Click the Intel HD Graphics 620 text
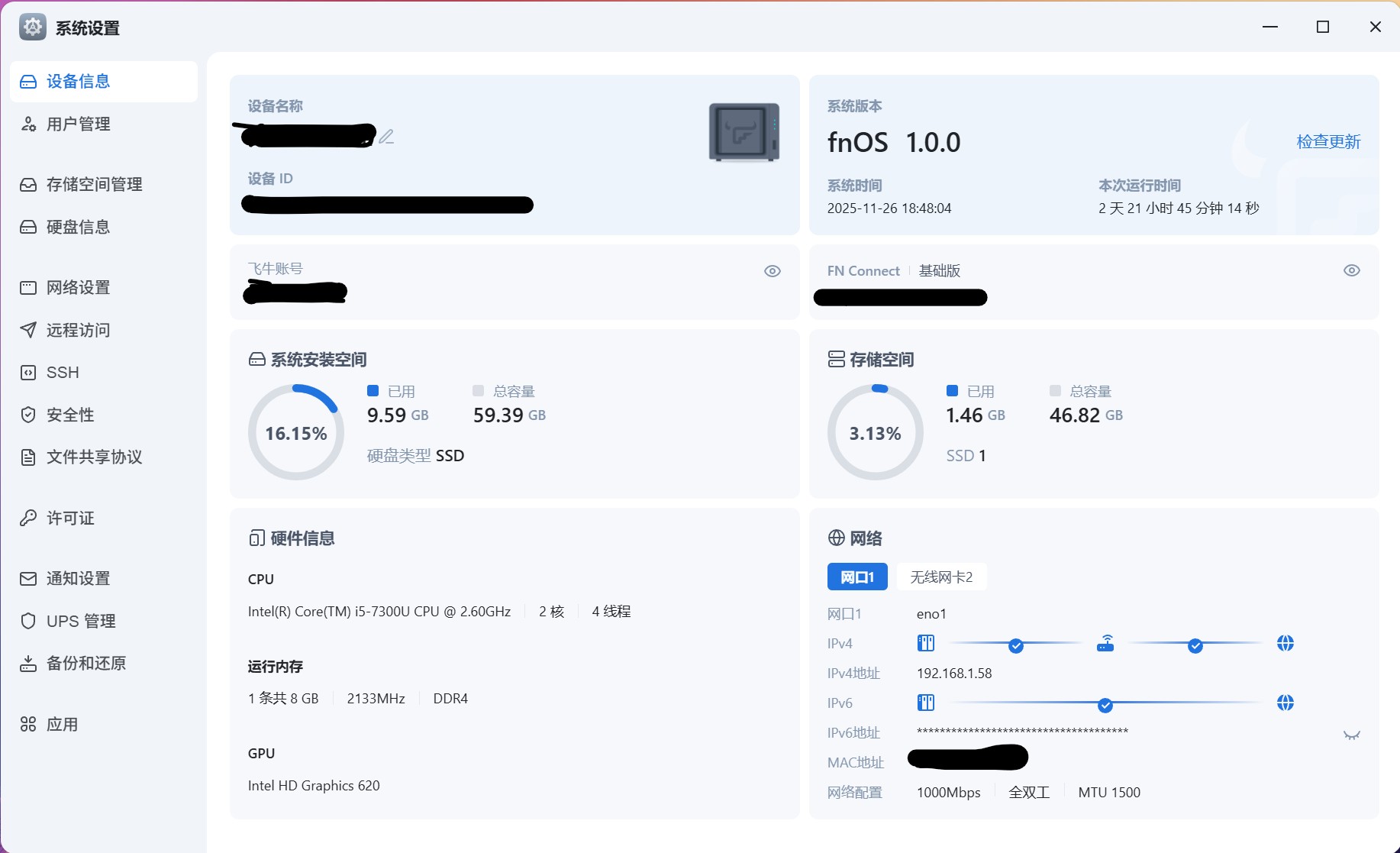This screenshot has height=853, width=1400. tap(314, 786)
